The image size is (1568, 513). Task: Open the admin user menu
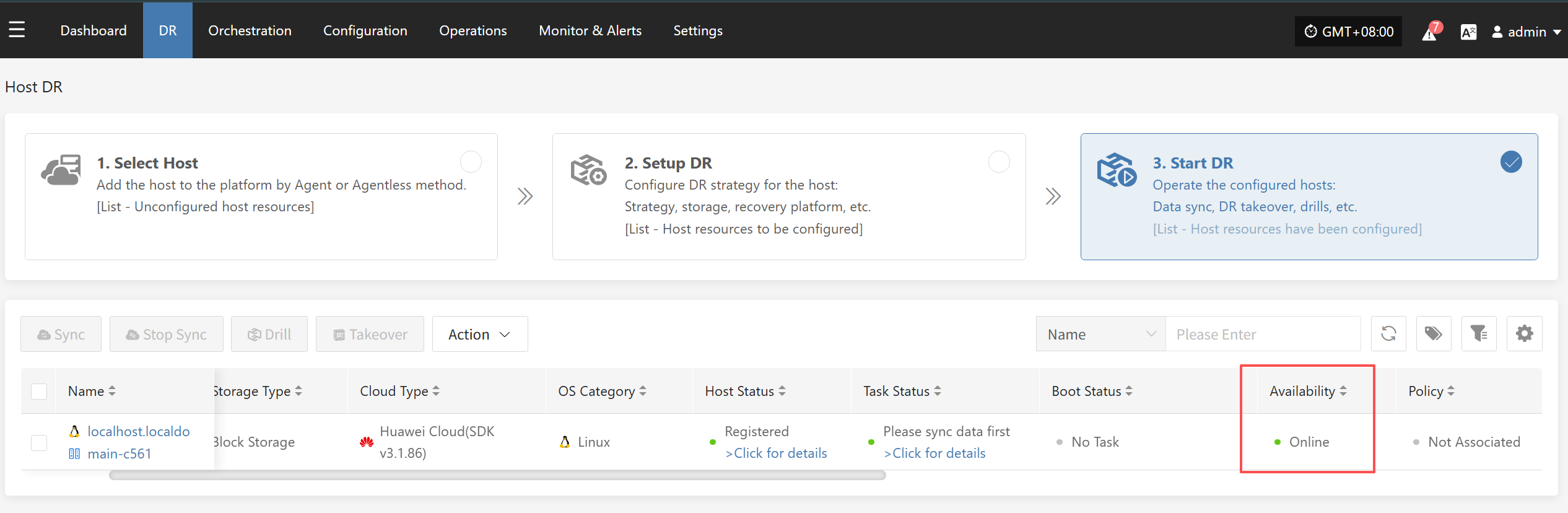[x=1526, y=32]
